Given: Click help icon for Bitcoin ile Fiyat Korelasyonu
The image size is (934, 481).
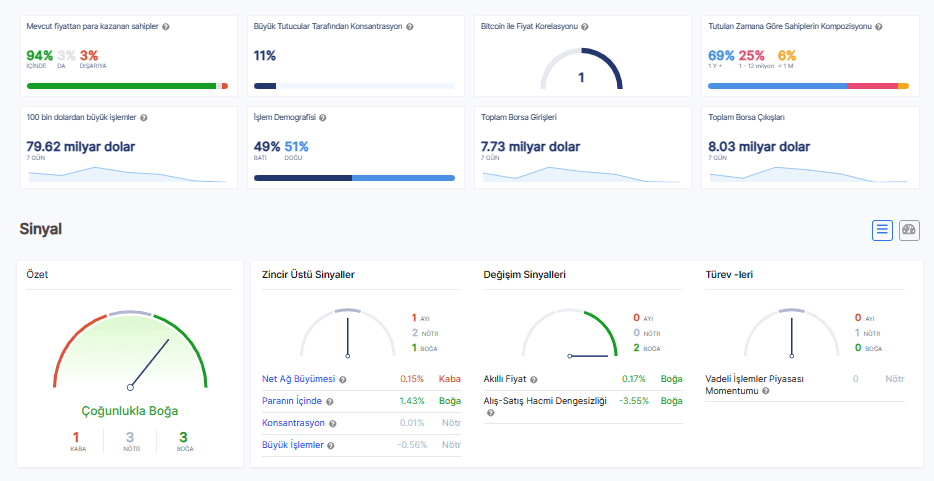Looking at the screenshot, I should click(585, 27).
